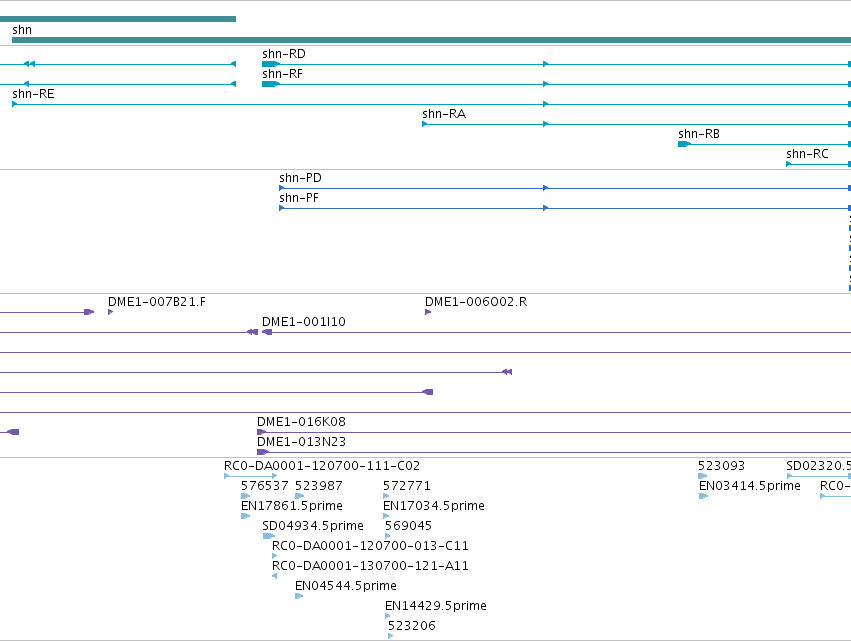Select the EN03414.5prime label
This screenshot has height=641, width=851.
pyautogui.click(x=750, y=486)
